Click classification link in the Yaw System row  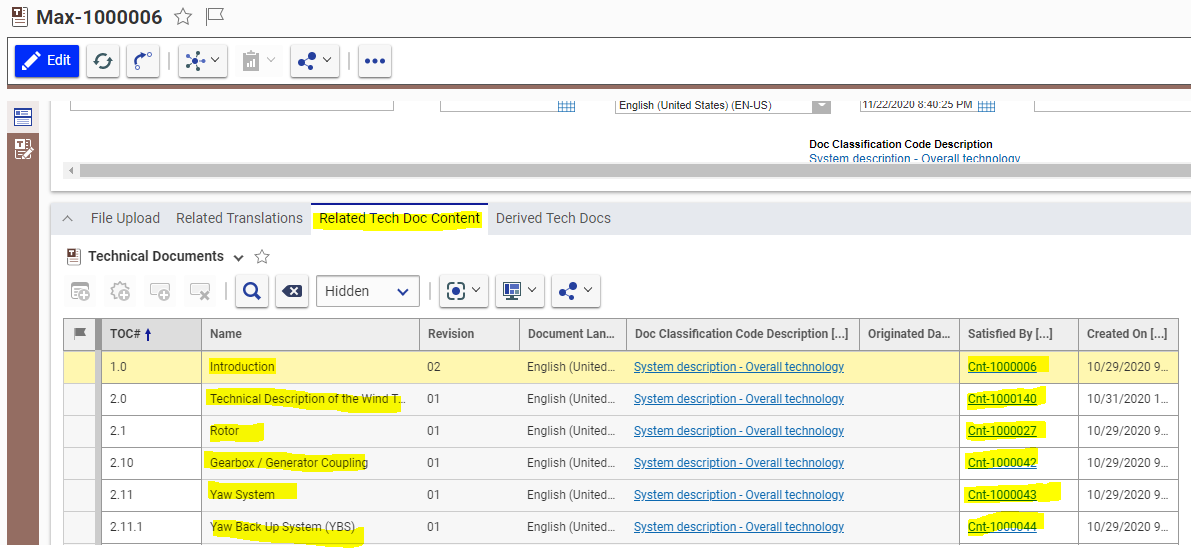[x=738, y=495]
